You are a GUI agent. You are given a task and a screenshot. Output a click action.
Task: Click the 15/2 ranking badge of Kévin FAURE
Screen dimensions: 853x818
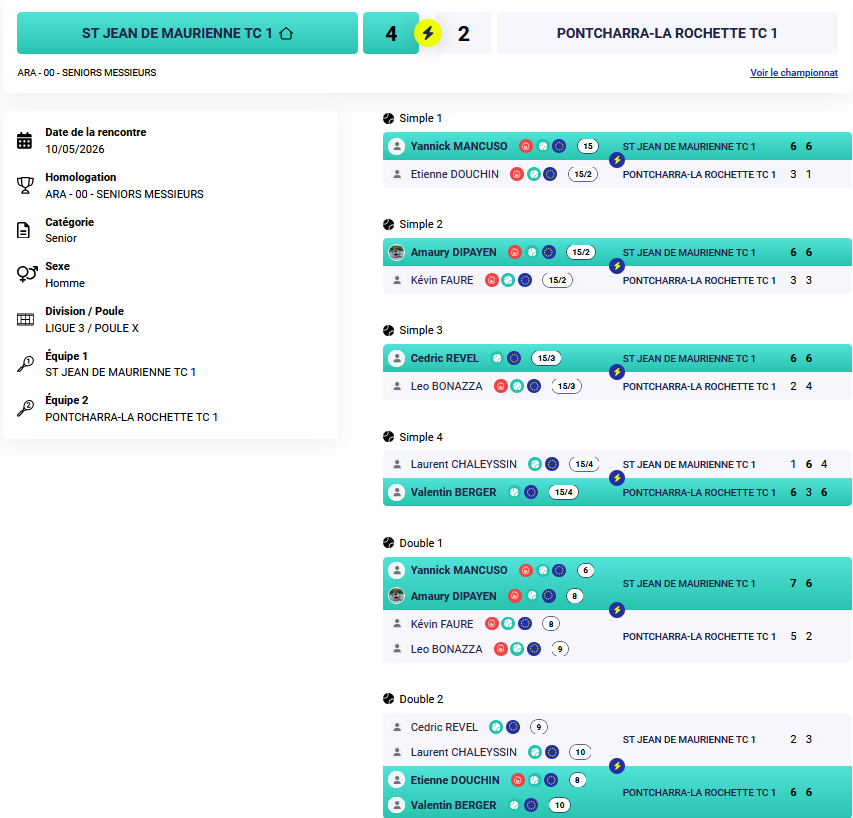[557, 280]
